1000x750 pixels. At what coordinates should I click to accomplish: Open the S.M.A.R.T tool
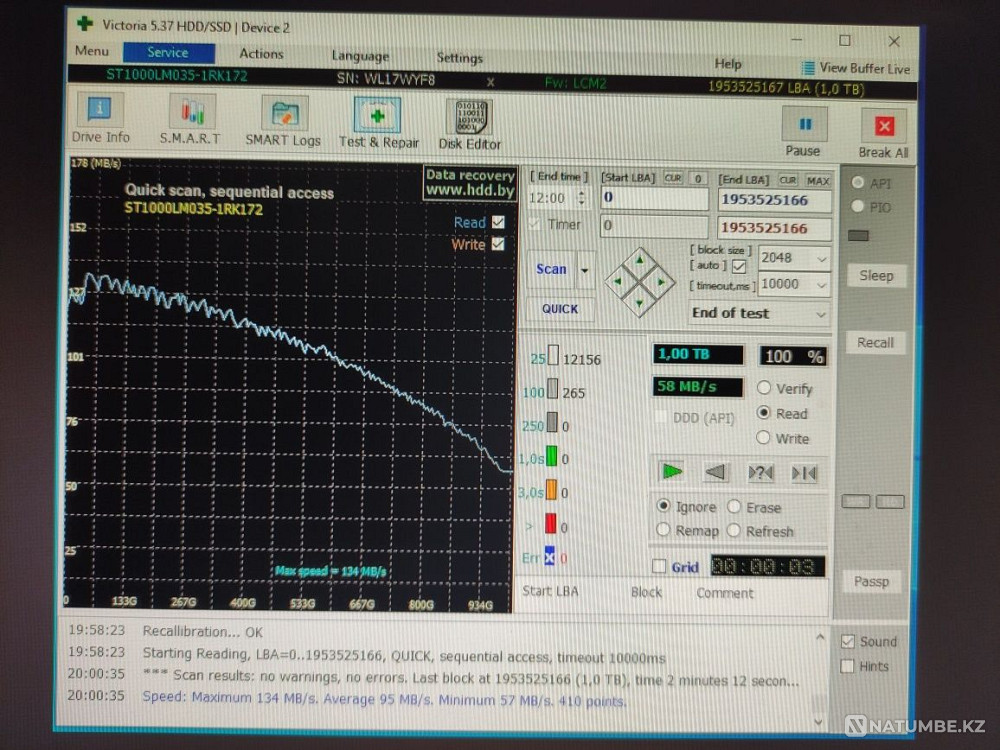(x=190, y=118)
